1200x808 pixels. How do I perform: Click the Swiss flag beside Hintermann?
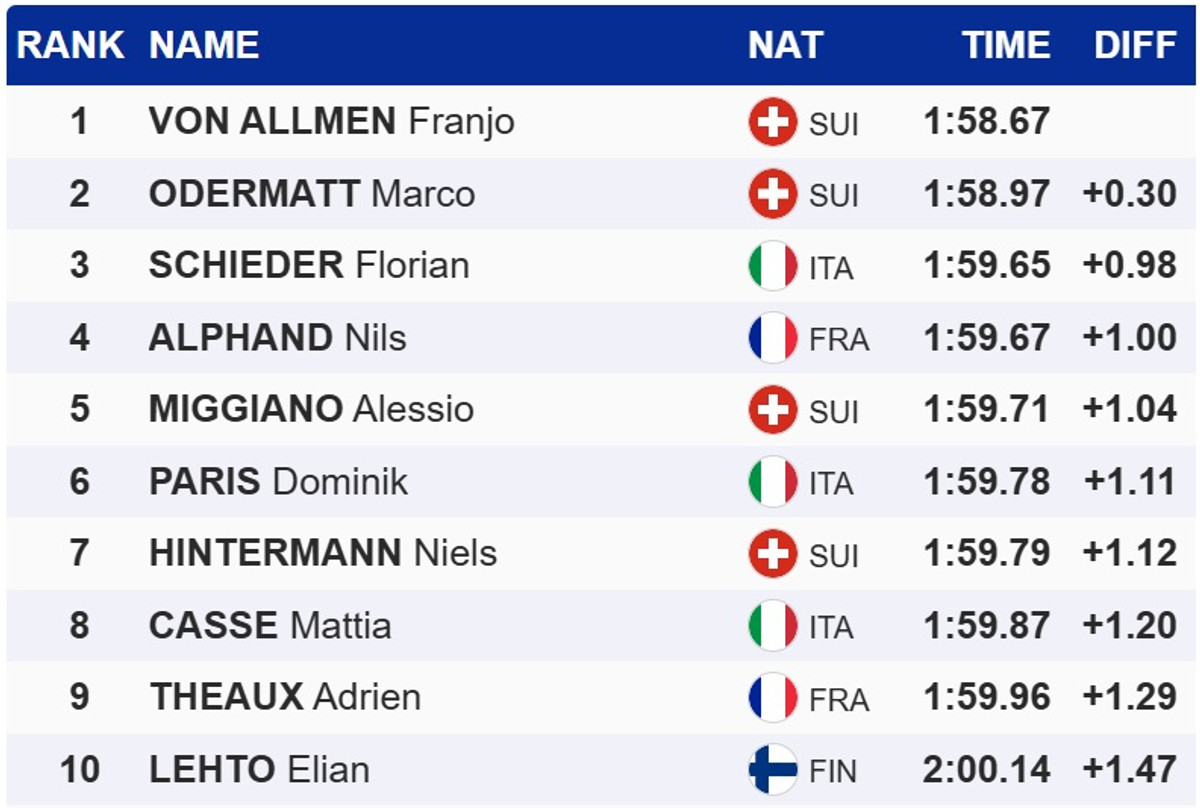pos(772,554)
